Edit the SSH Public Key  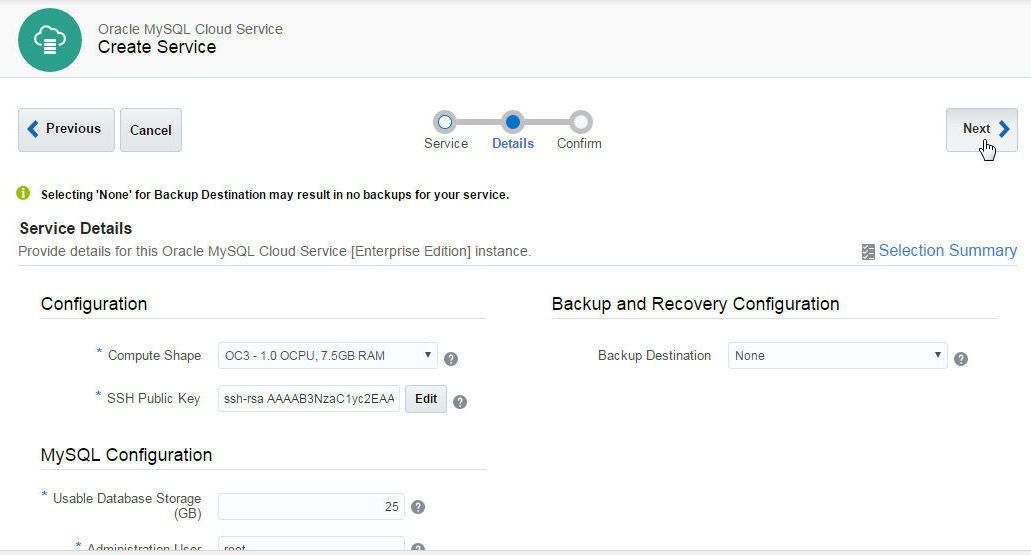[426, 398]
